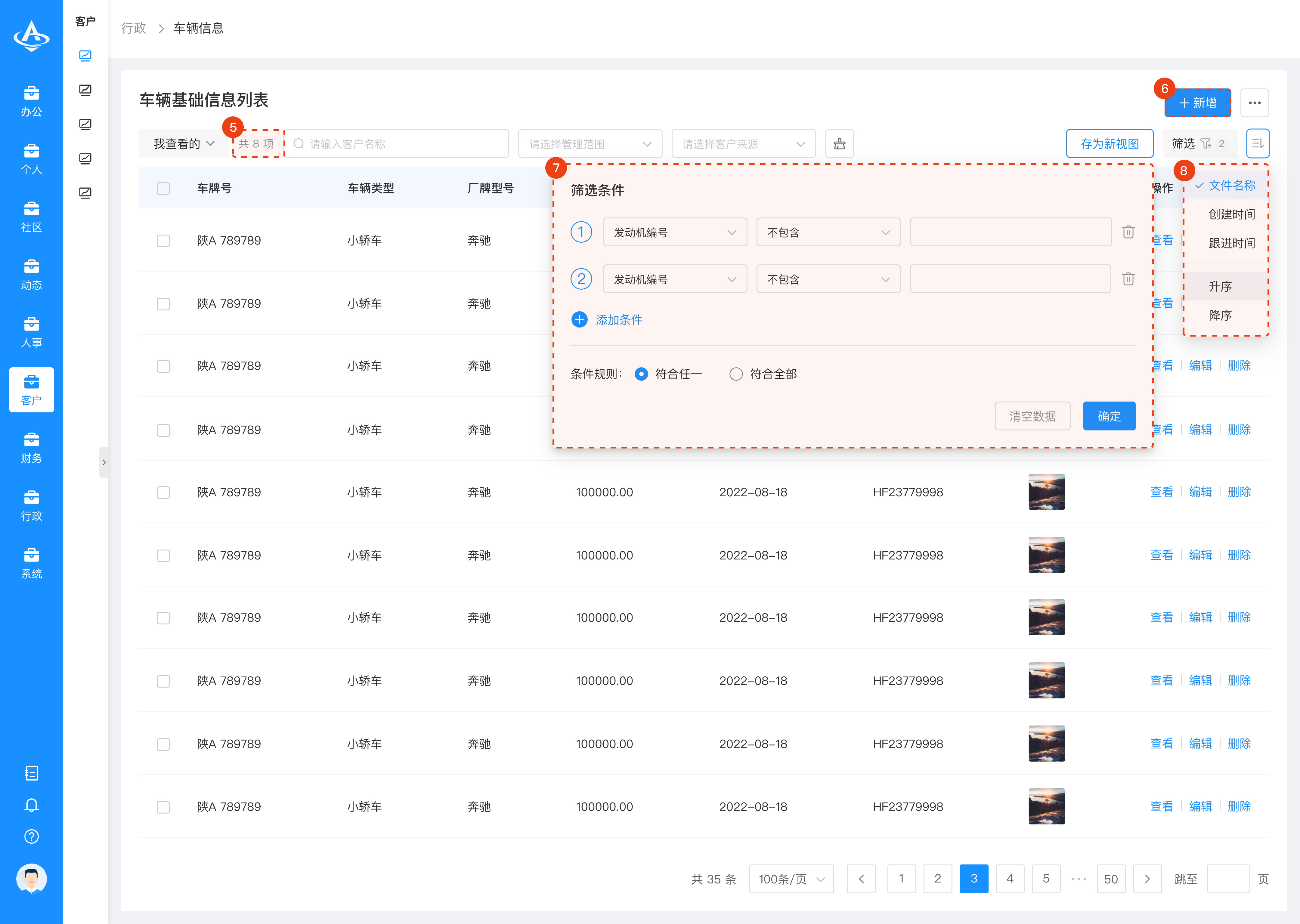Click the 新增 button
The image size is (1300, 924).
(x=1198, y=103)
